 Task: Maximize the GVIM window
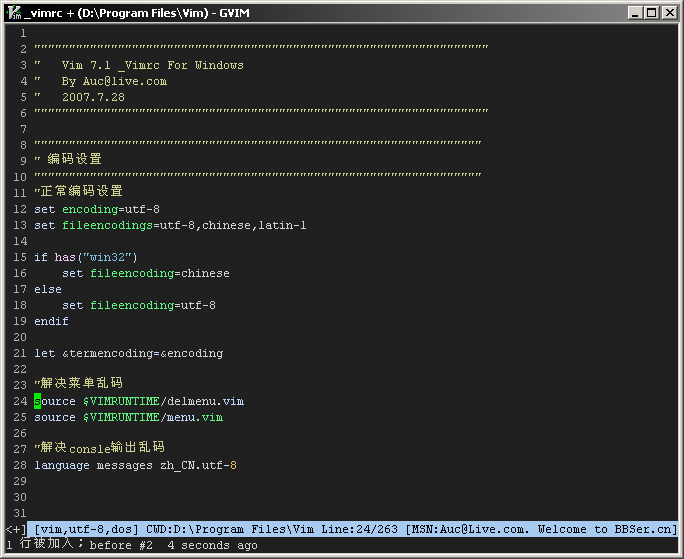pos(651,13)
